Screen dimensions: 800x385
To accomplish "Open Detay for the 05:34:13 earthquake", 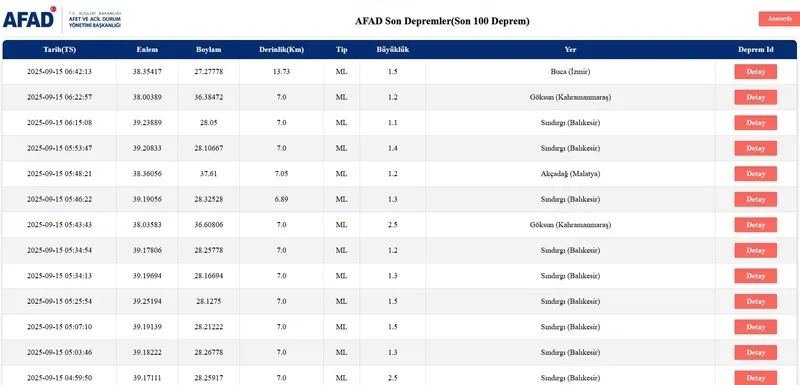I will 756,275.
